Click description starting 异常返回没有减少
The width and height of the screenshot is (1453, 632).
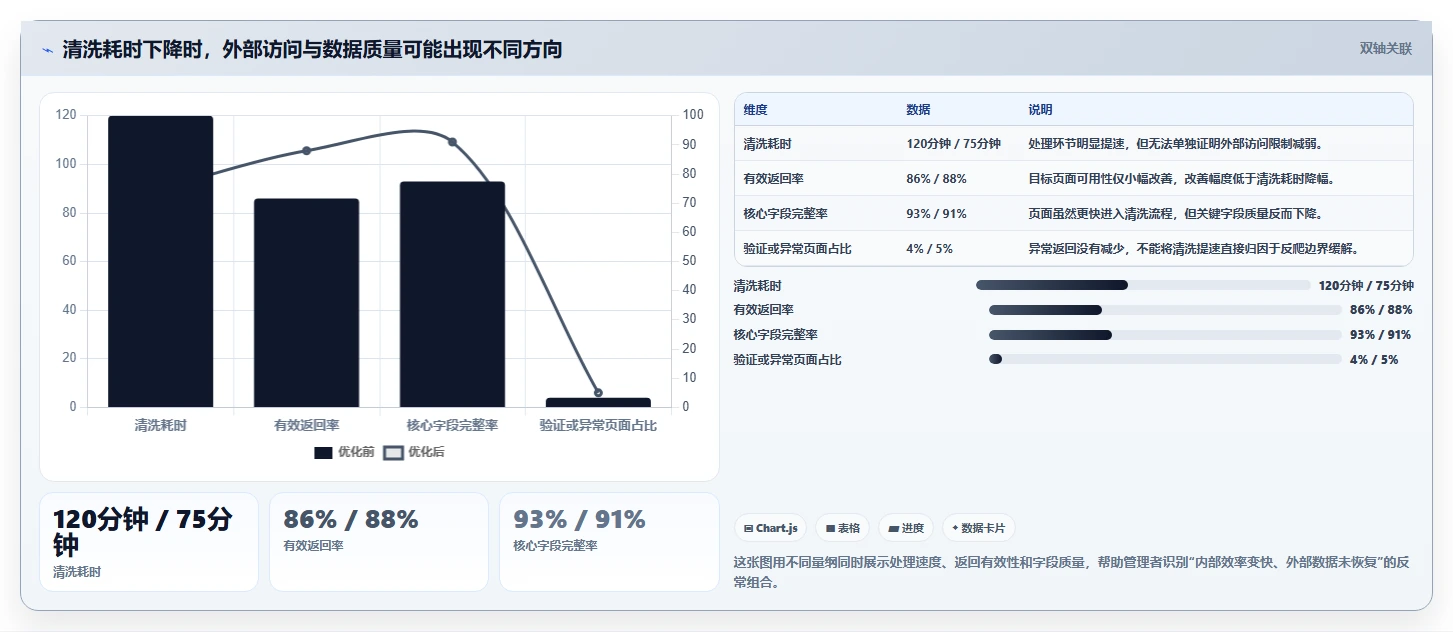pos(1193,249)
